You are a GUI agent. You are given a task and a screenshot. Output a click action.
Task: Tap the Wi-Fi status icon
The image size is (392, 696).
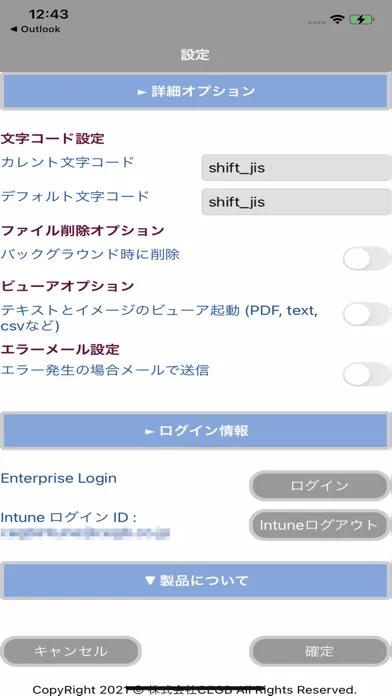click(x=337, y=20)
